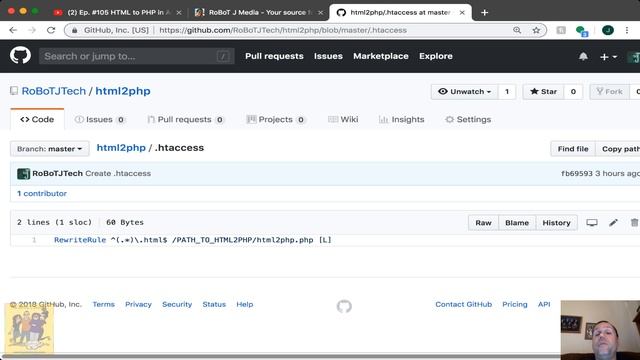Image resolution: width=640 pixels, height=360 pixels.
Task: Open the Security footer link
Action: pyautogui.click(x=177, y=304)
